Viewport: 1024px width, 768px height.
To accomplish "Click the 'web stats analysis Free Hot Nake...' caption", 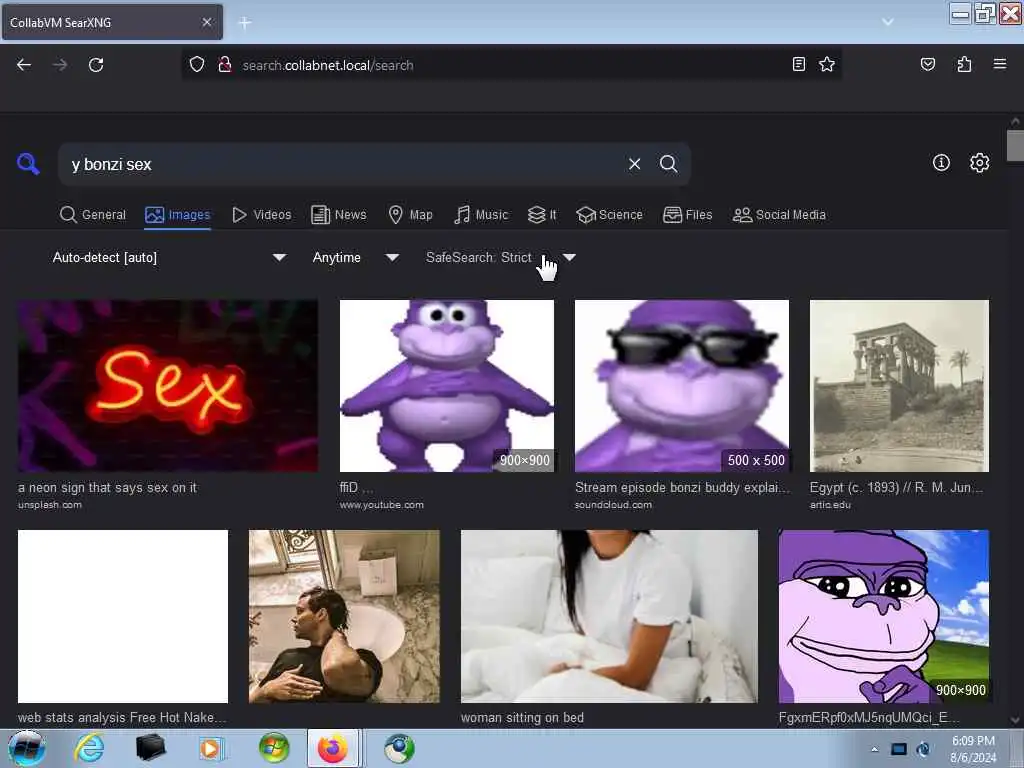I will 122,718.
